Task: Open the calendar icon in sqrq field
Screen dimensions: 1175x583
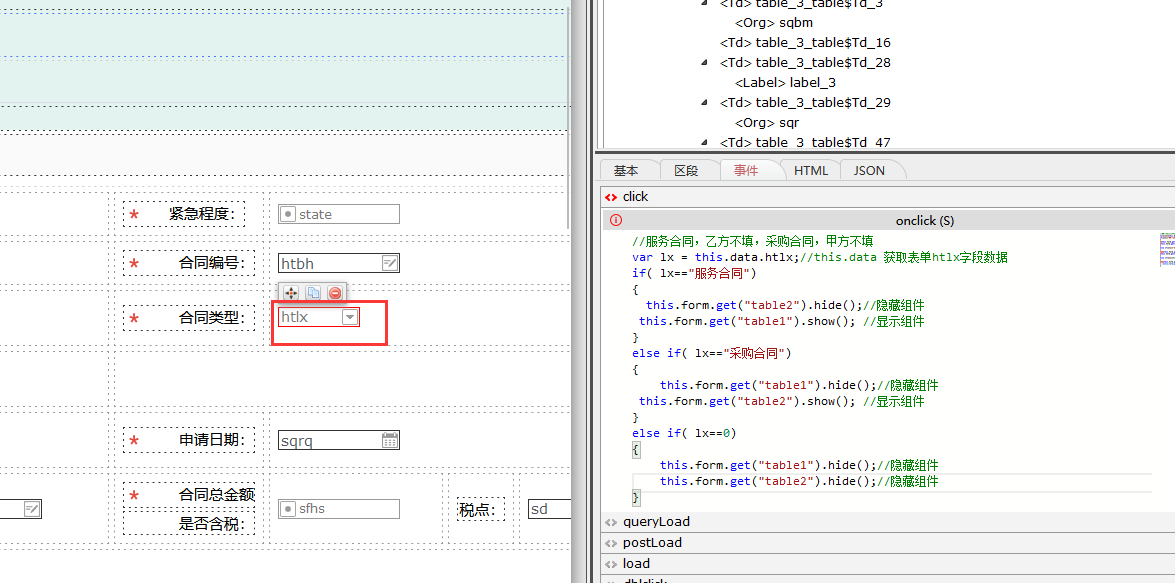Action: click(x=390, y=440)
